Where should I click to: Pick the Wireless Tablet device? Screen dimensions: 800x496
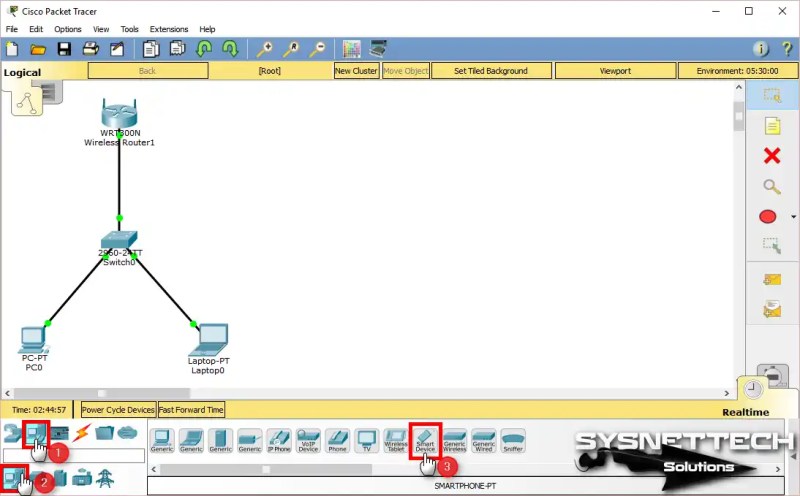[x=396, y=440]
